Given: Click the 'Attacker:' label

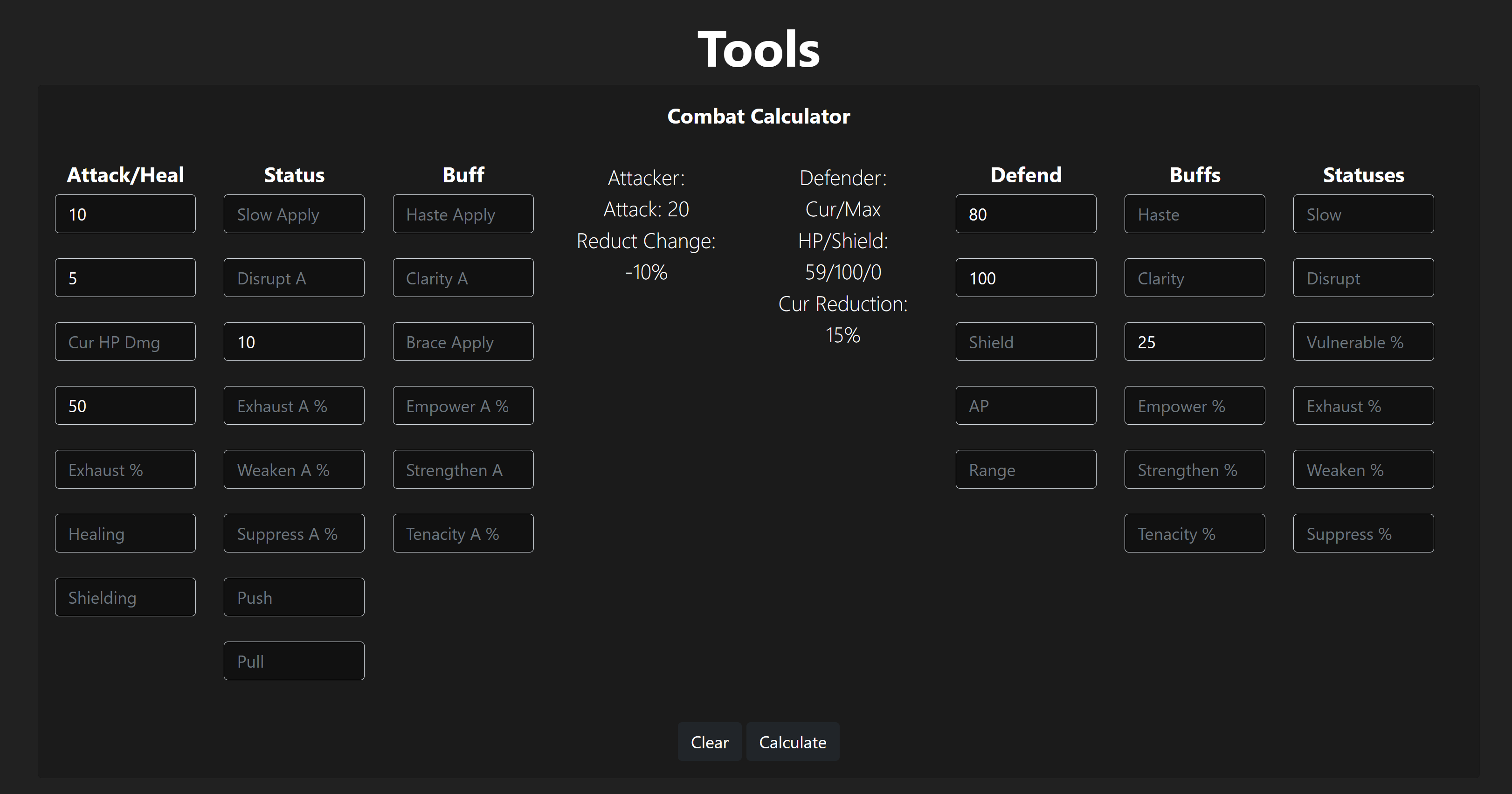Looking at the screenshot, I should (x=646, y=178).
